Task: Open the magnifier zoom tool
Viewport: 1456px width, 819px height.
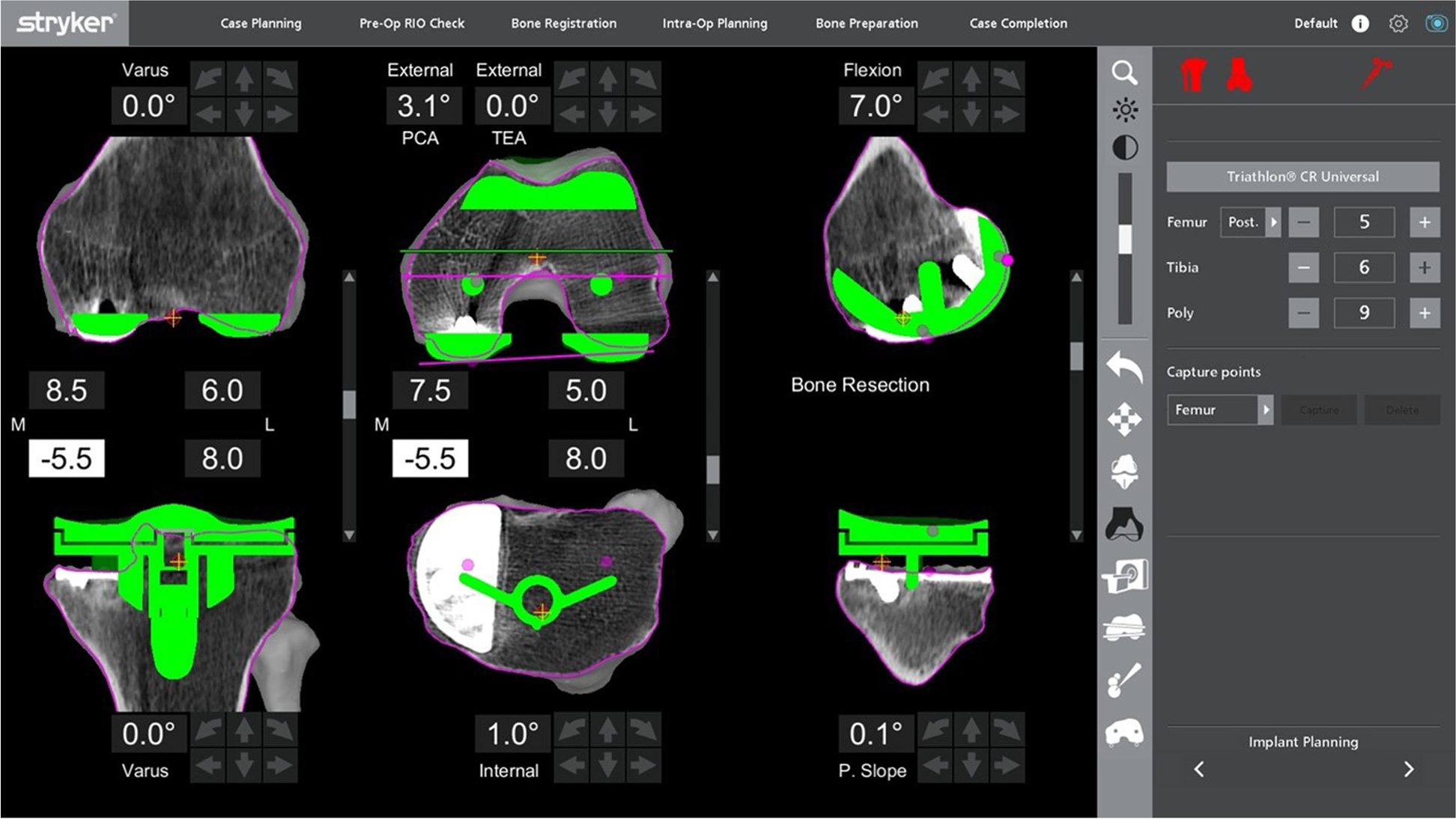Action: coord(1124,73)
